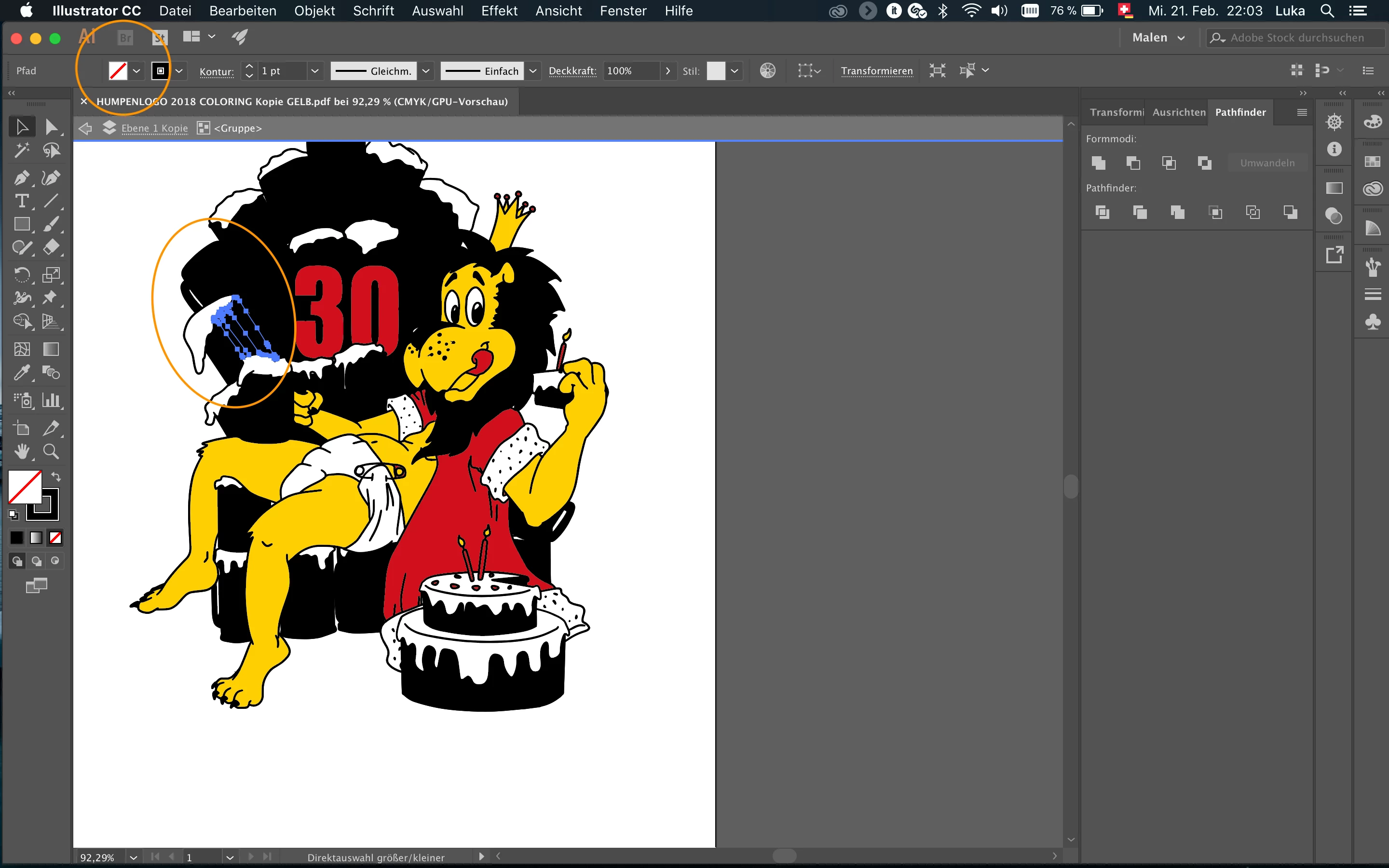Set paint attribute to None

coord(55,538)
